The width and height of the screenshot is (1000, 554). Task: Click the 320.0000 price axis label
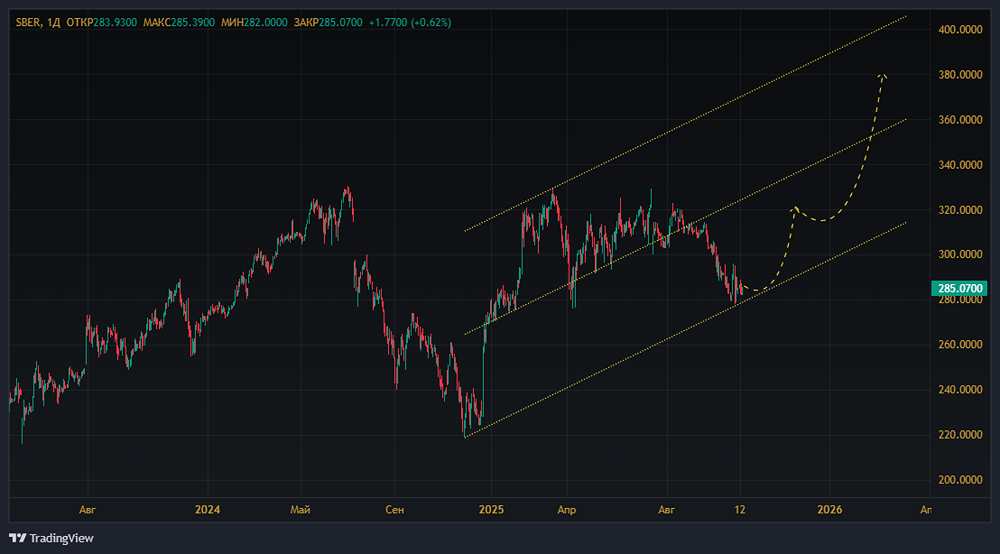960,210
